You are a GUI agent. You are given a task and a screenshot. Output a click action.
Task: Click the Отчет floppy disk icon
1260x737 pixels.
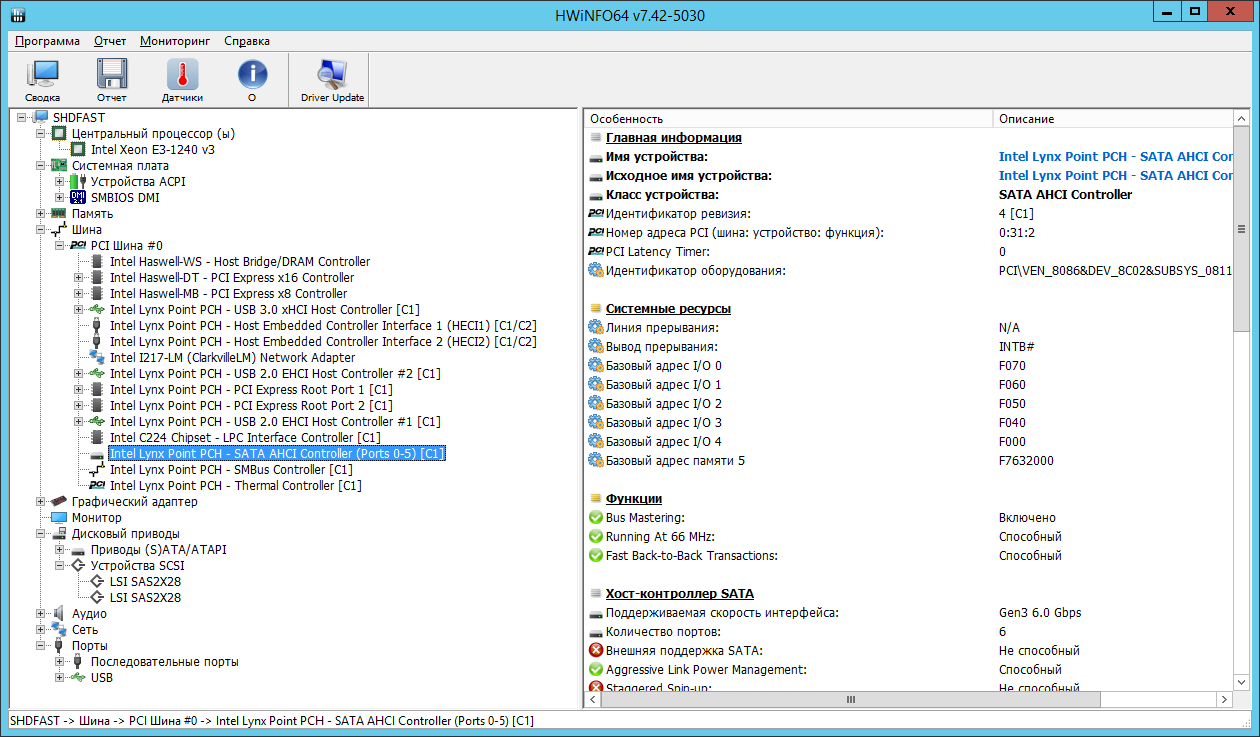pos(112,75)
